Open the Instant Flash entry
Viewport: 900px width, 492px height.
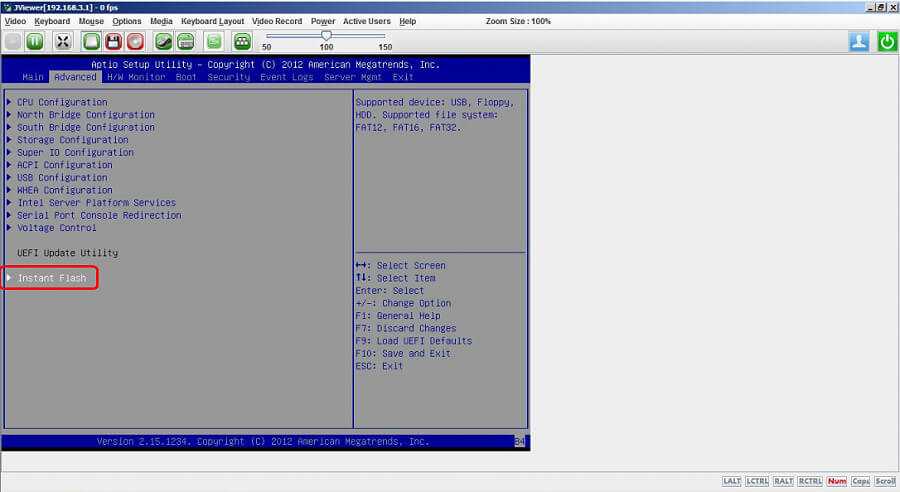click(51, 278)
